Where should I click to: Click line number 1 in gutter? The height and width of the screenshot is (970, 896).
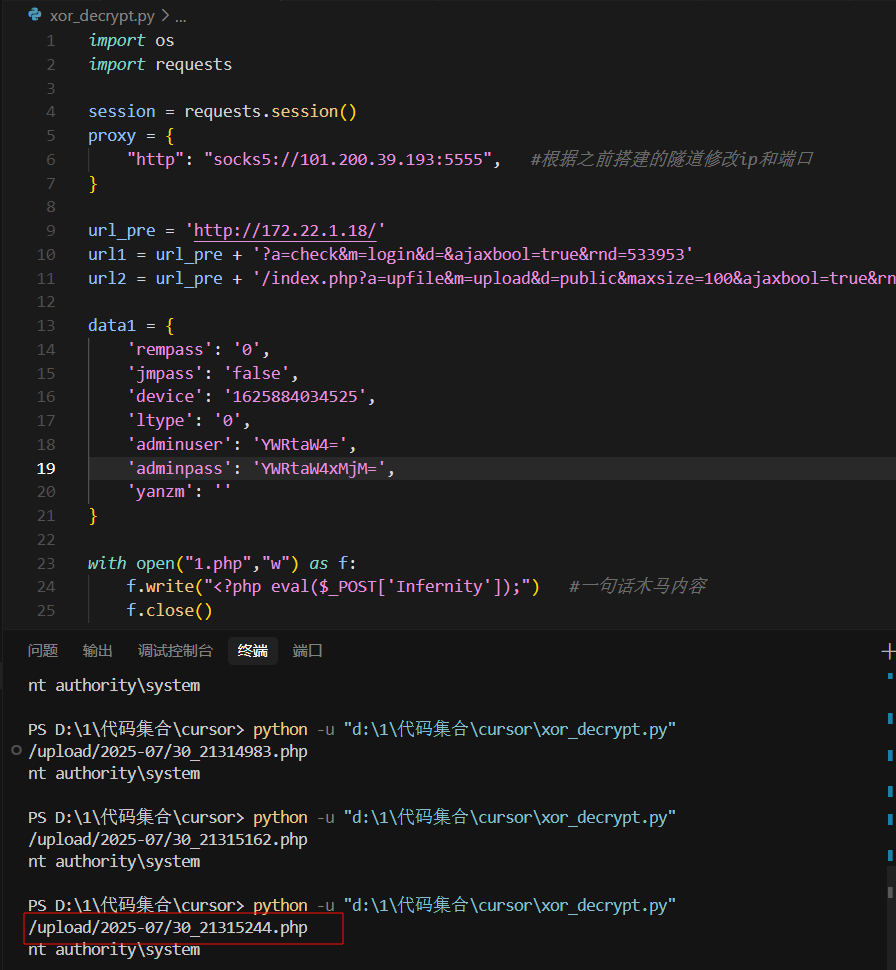[x=51, y=41]
